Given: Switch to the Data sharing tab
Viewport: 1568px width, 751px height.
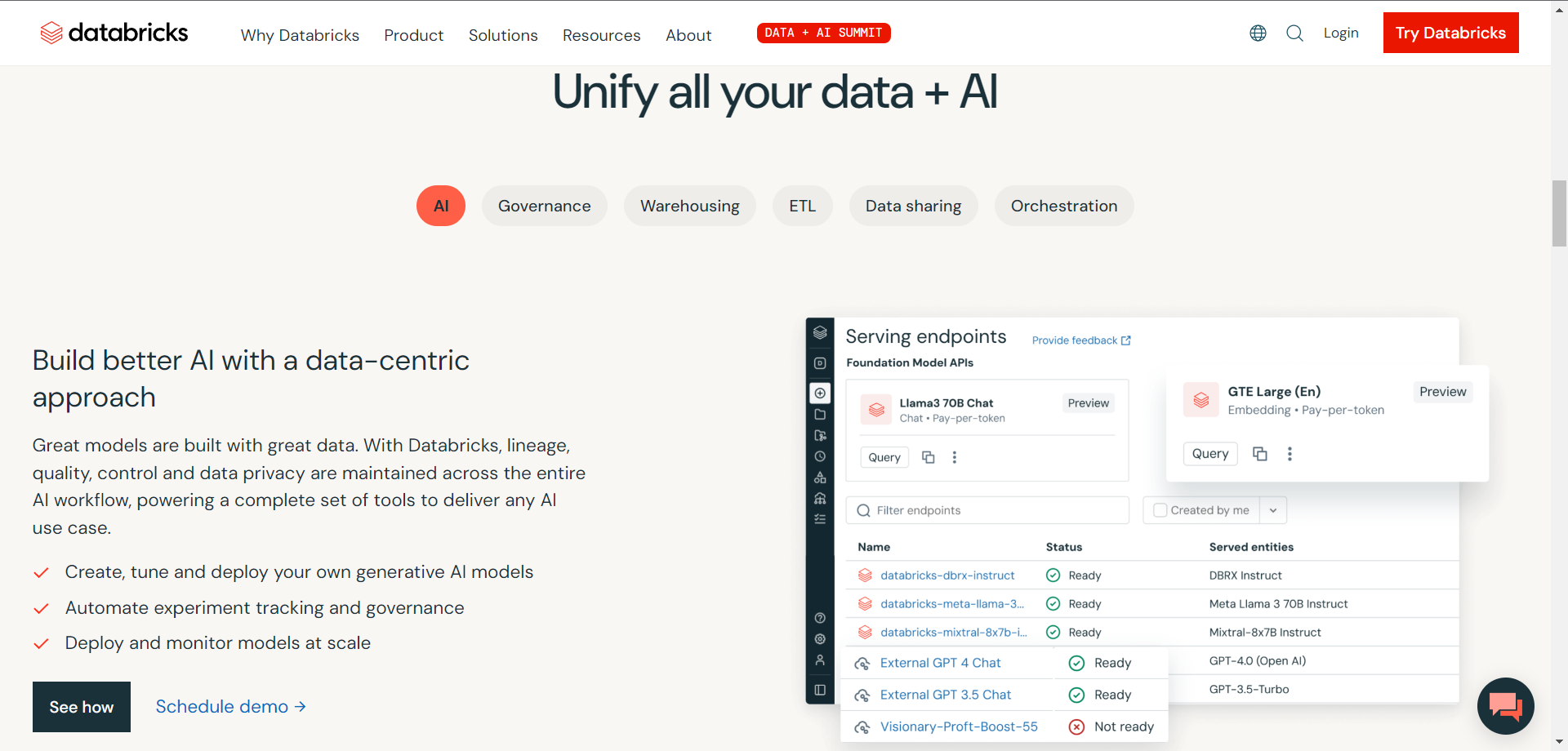Looking at the screenshot, I should point(914,206).
